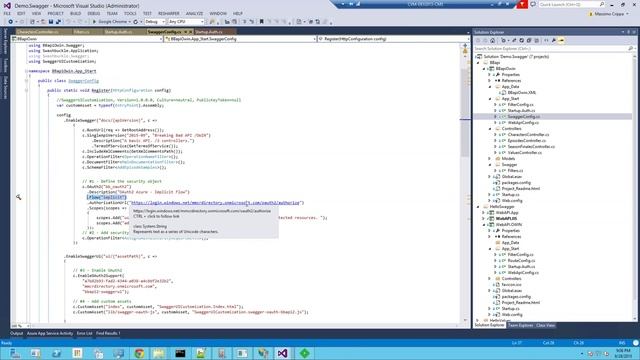Open the SwaggerConfig type navigation dropdown
This screenshot has width=640, height=360.
pyautogui.click(x=240, y=39)
